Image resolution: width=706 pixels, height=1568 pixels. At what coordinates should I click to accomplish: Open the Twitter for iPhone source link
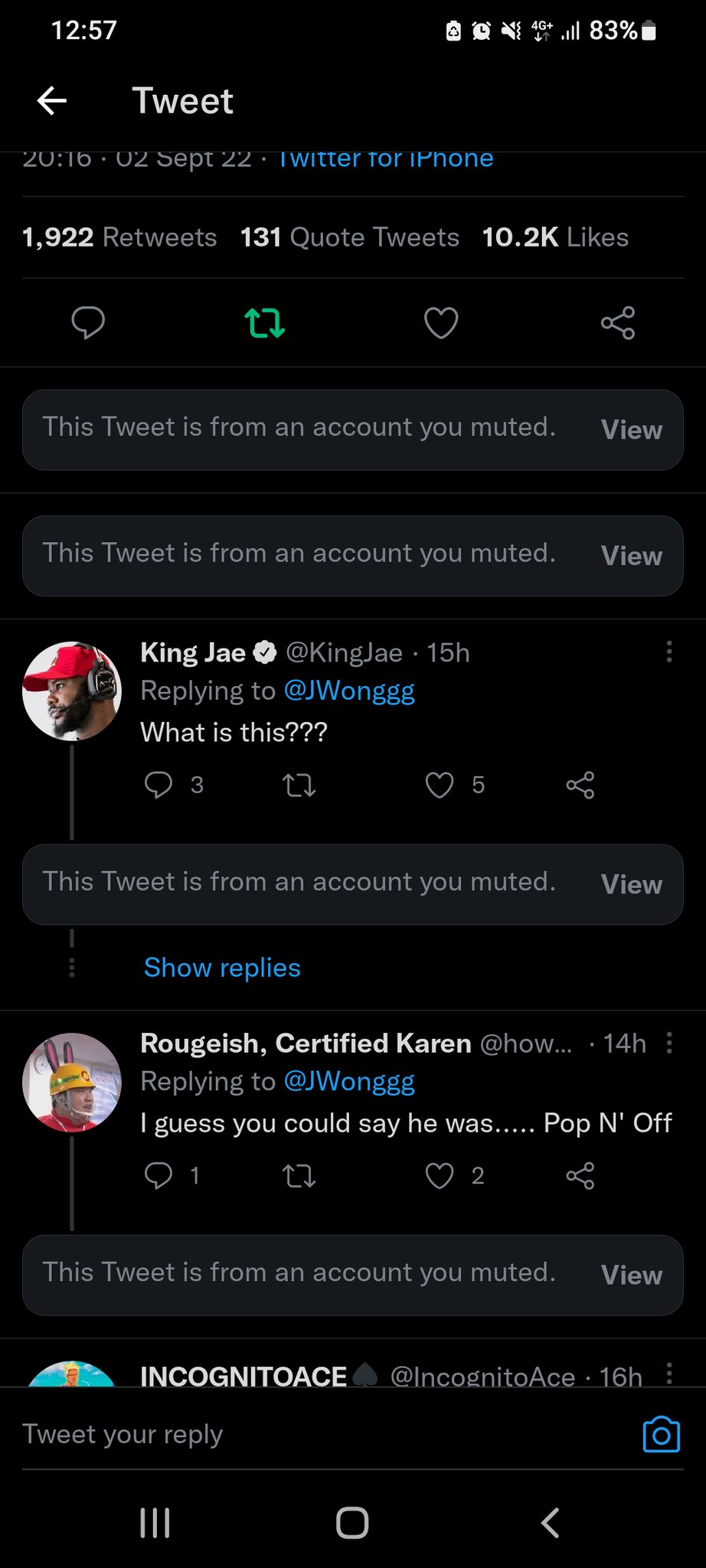(x=384, y=158)
